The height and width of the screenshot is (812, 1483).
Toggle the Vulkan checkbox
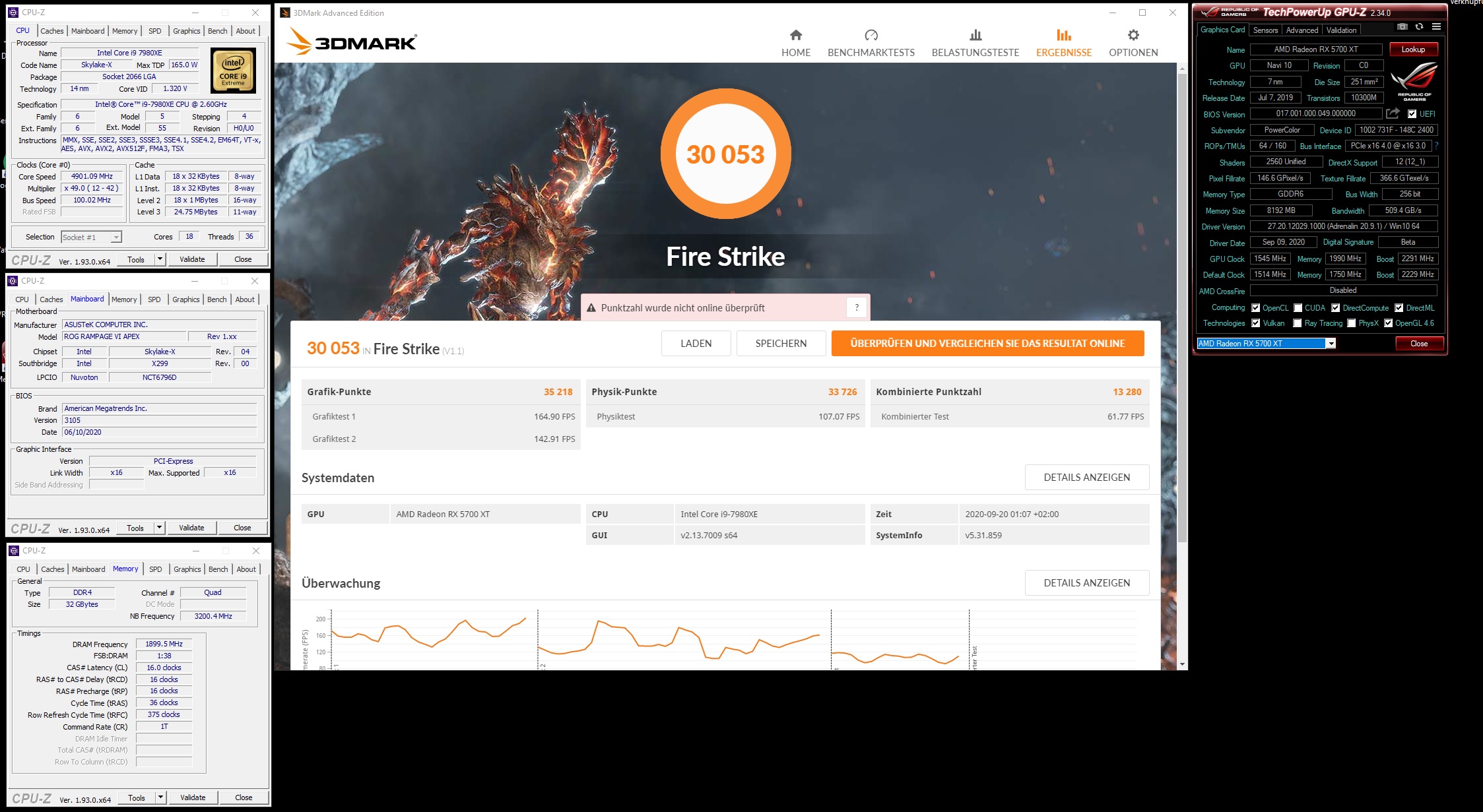click(1255, 323)
